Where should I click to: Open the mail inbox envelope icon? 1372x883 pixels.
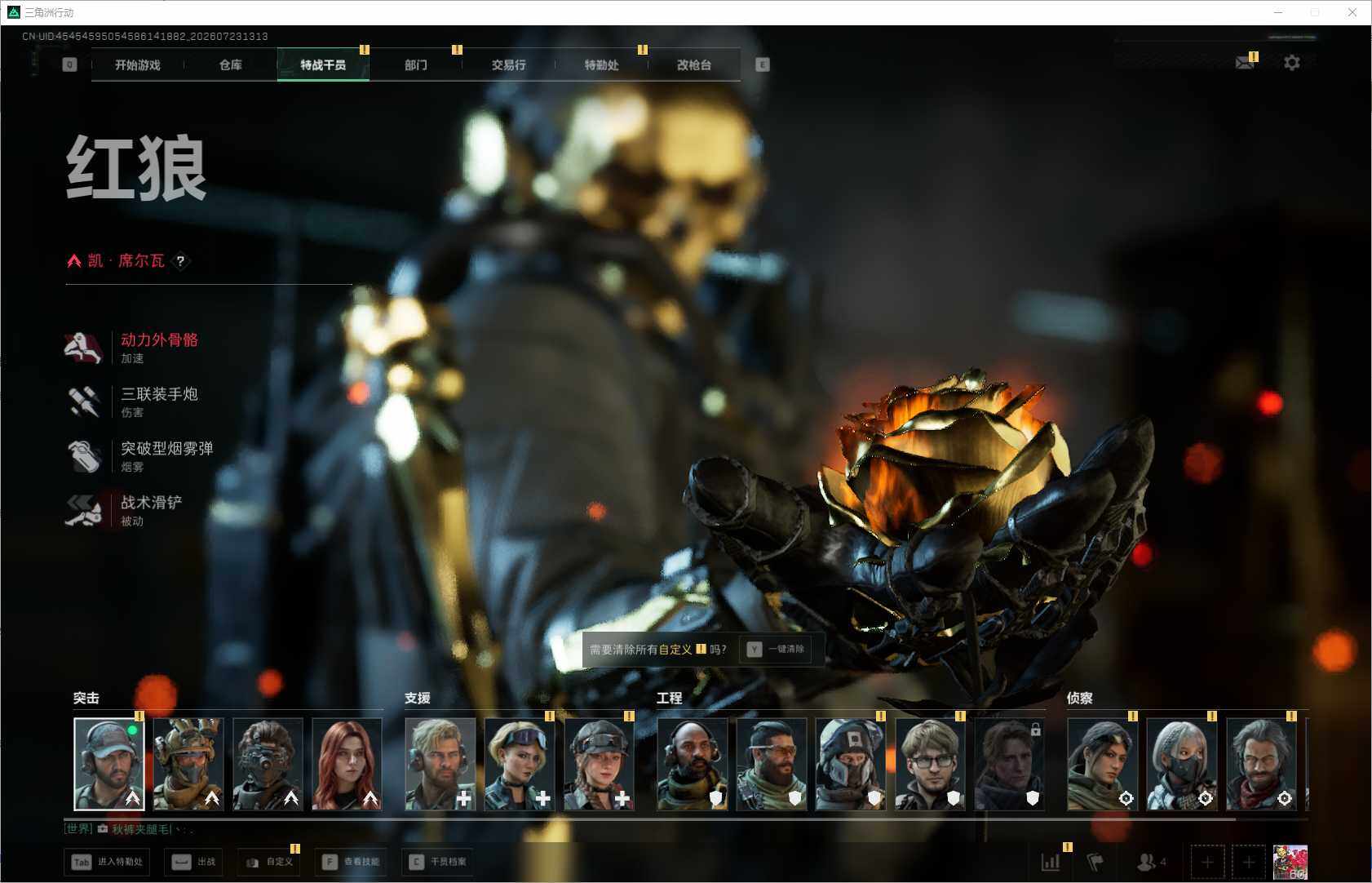pos(1245,63)
